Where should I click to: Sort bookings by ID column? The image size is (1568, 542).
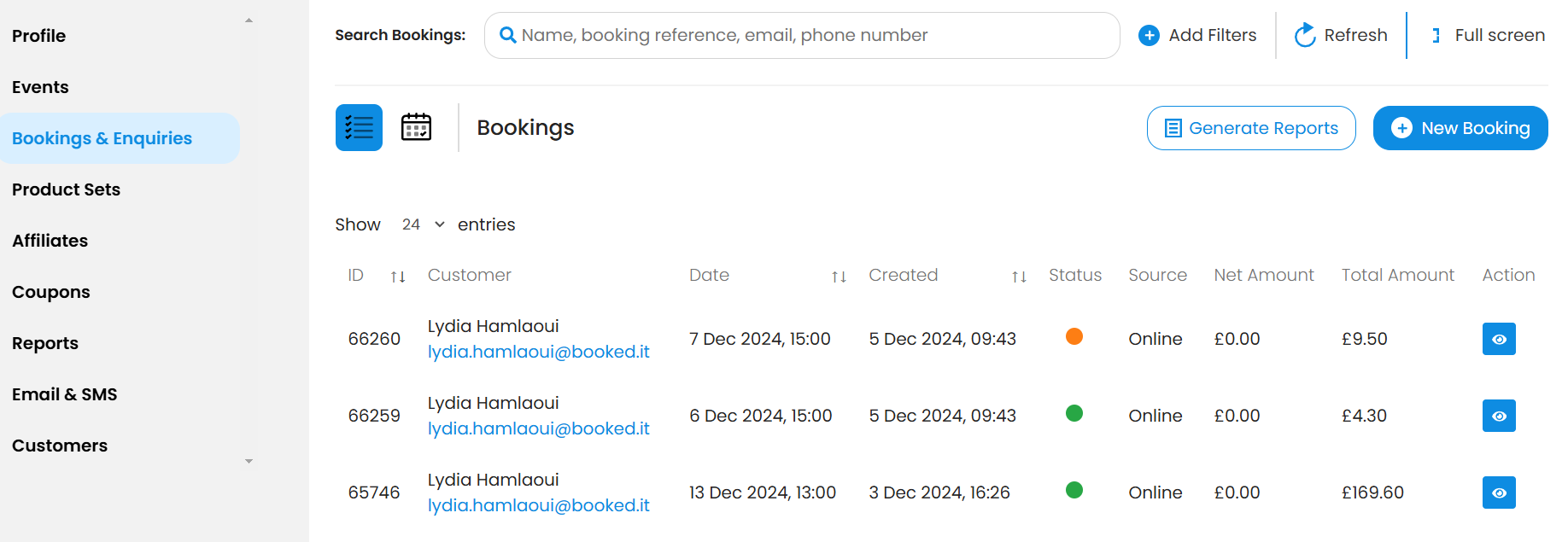click(x=397, y=276)
